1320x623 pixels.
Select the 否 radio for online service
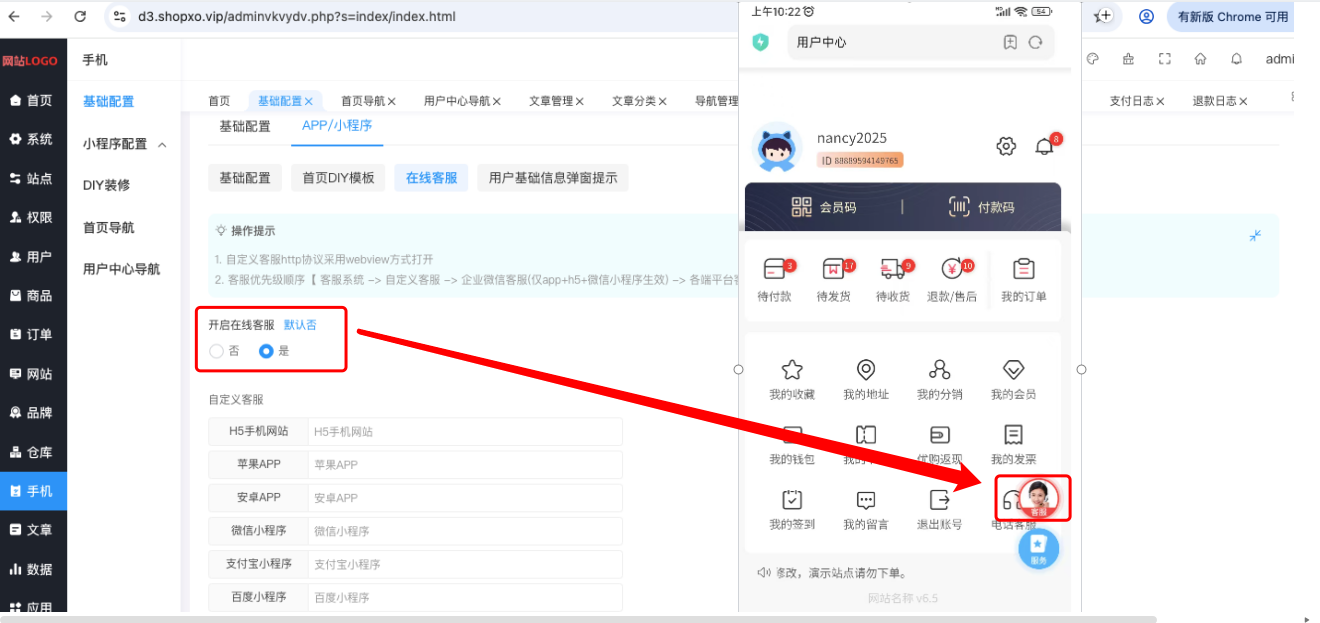click(x=217, y=351)
